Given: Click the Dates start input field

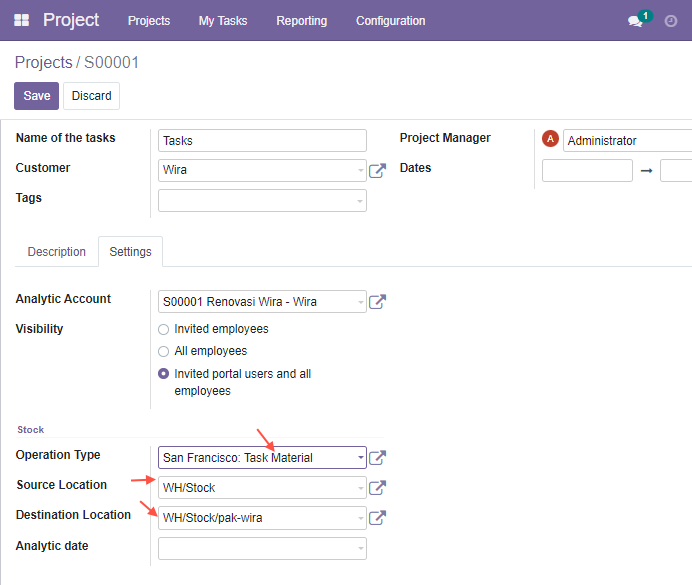Looking at the screenshot, I should pos(587,171).
